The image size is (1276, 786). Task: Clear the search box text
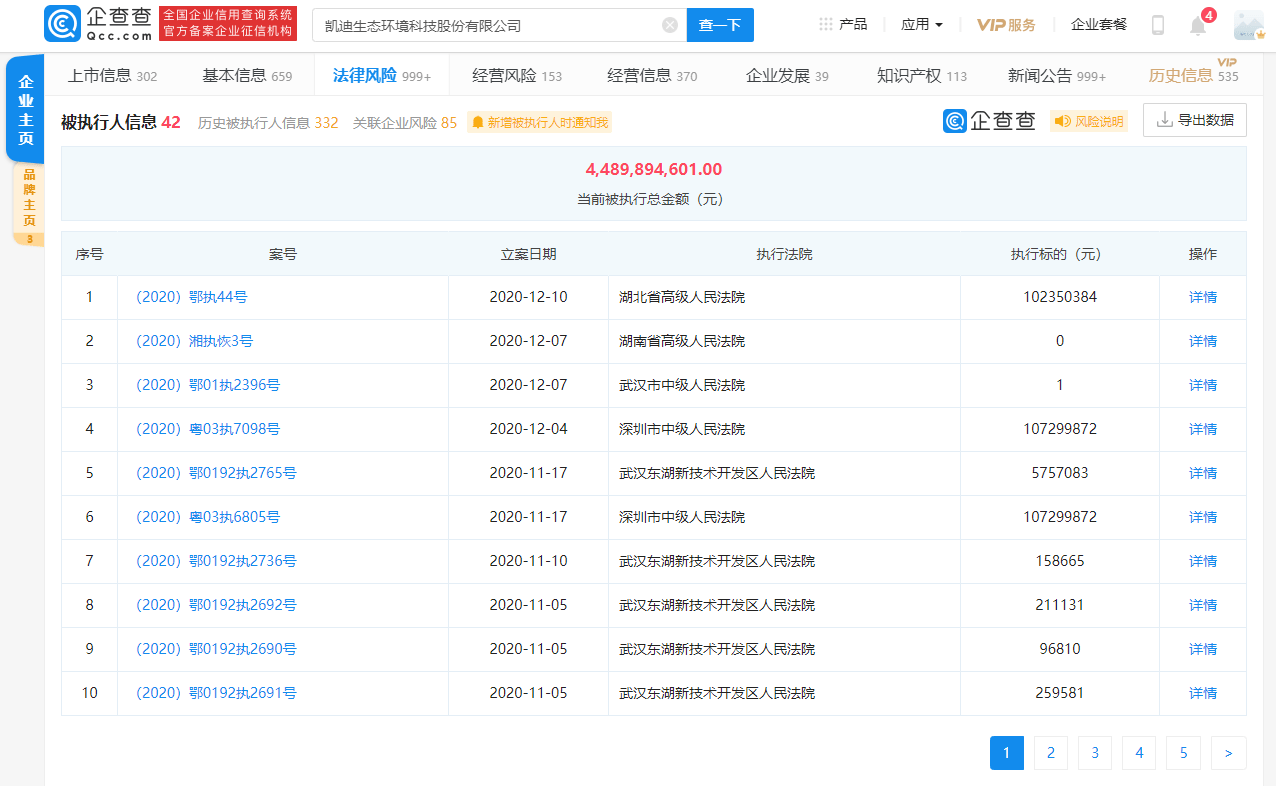[x=670, y=25]
